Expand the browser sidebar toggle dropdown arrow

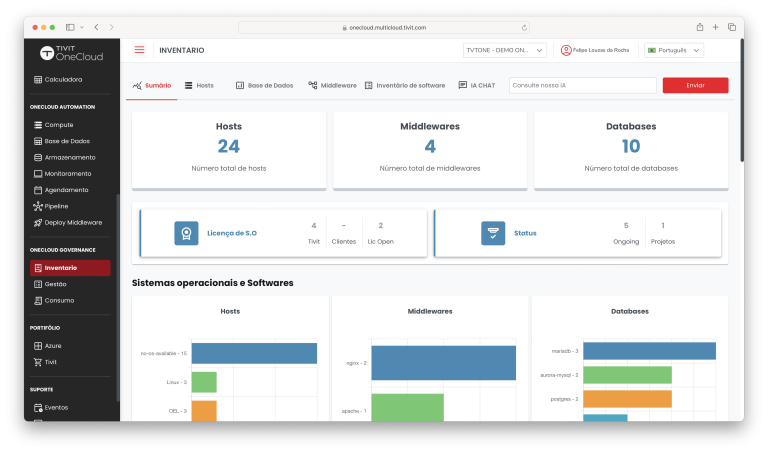pos(82,27)
